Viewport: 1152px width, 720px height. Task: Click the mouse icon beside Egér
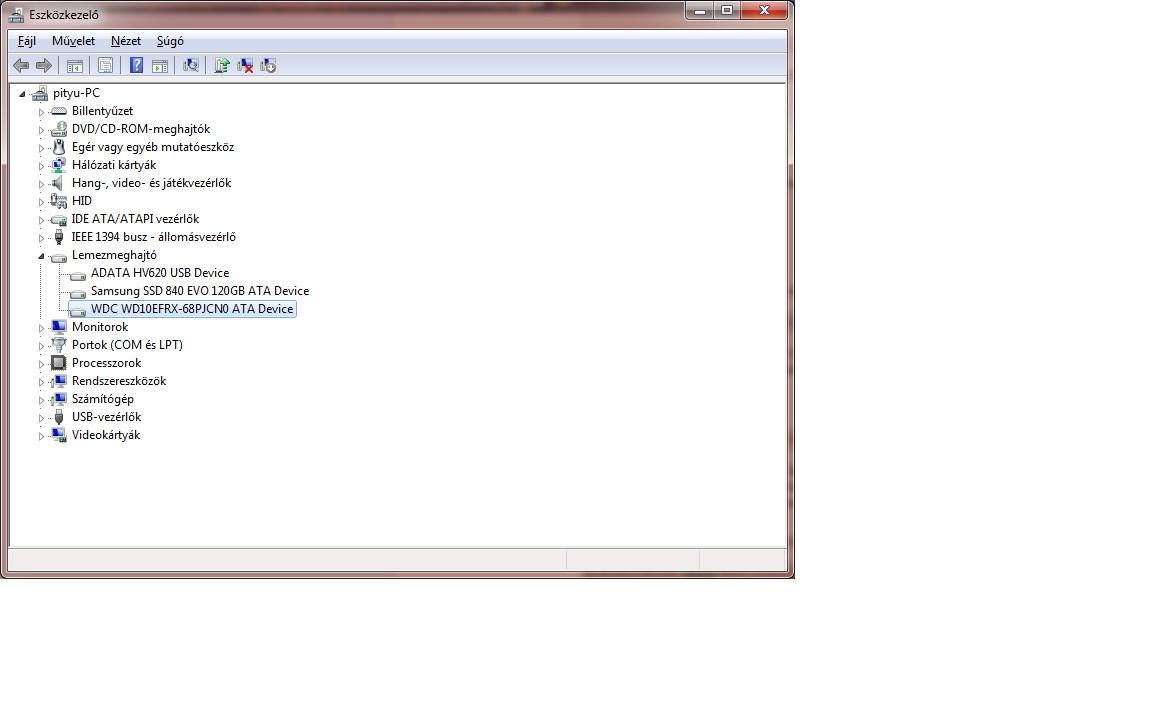click(59, 147)
